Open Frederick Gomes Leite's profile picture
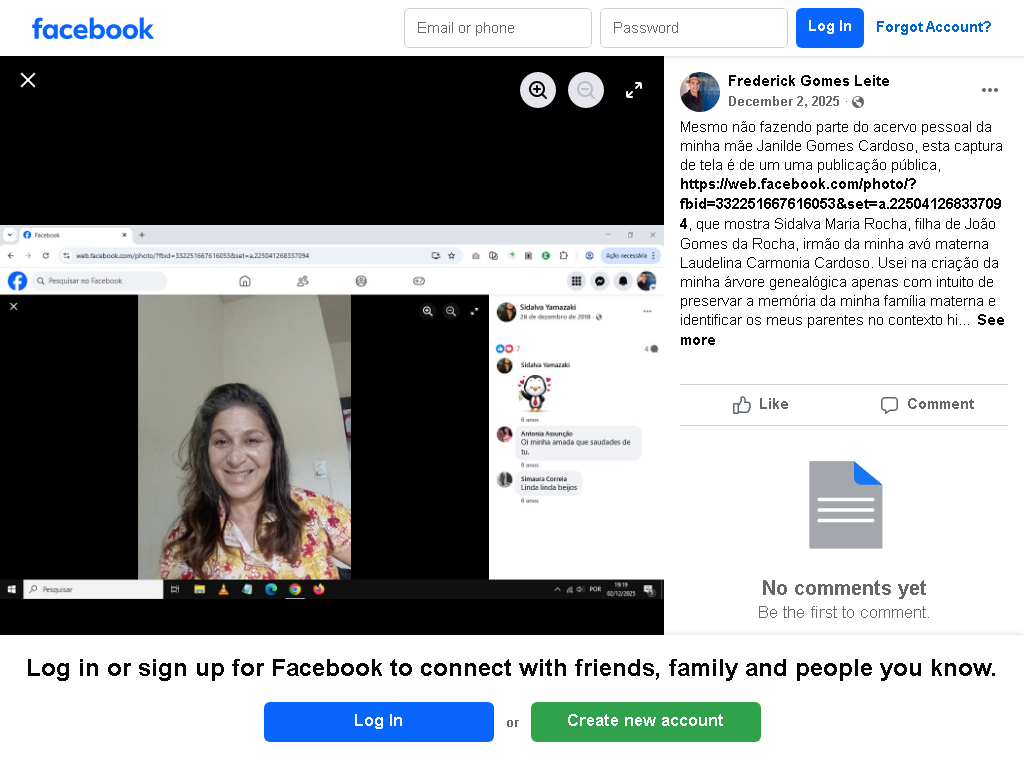 click(699, 91)
